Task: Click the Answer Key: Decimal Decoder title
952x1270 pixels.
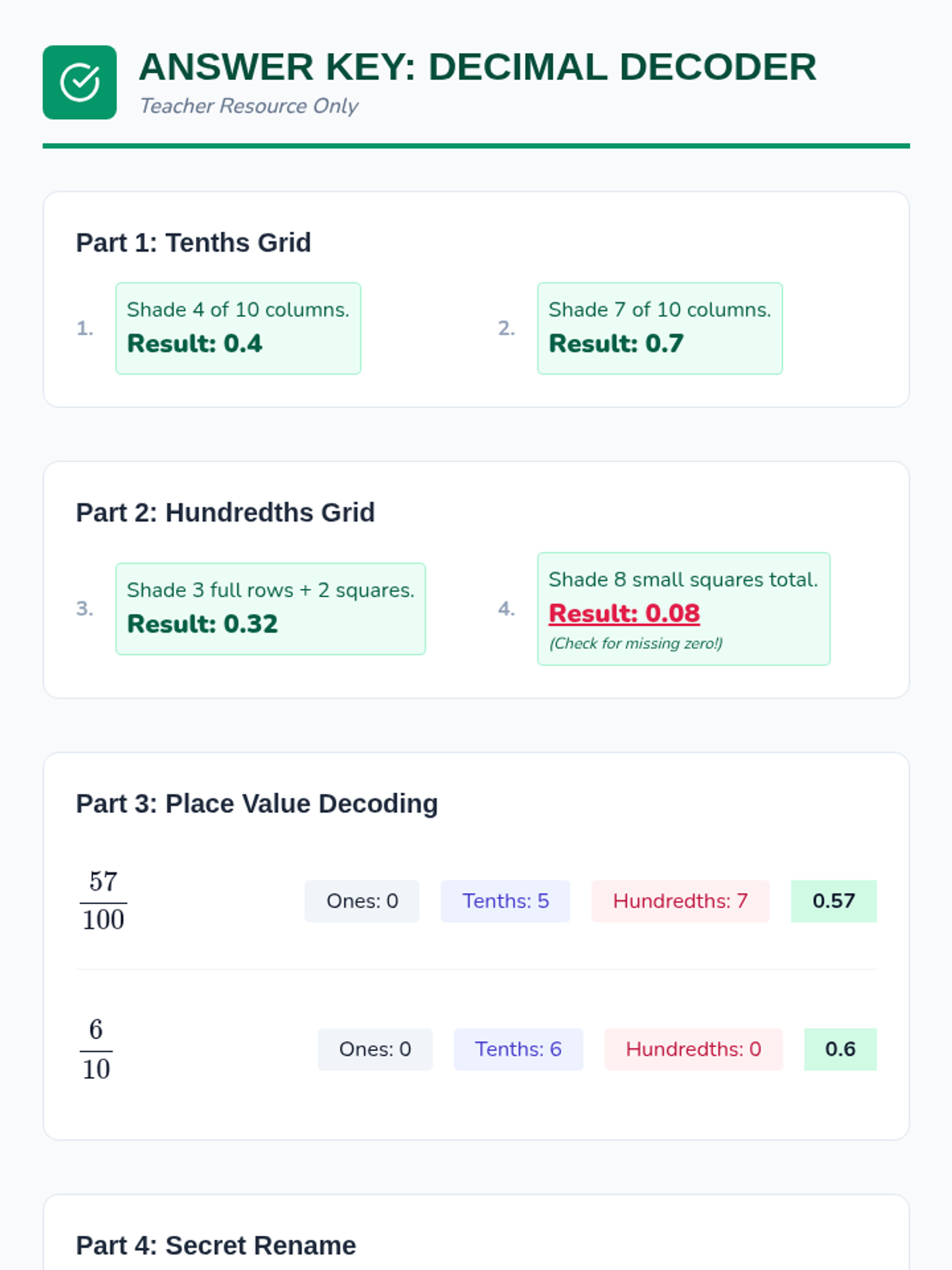Action: 477,67
